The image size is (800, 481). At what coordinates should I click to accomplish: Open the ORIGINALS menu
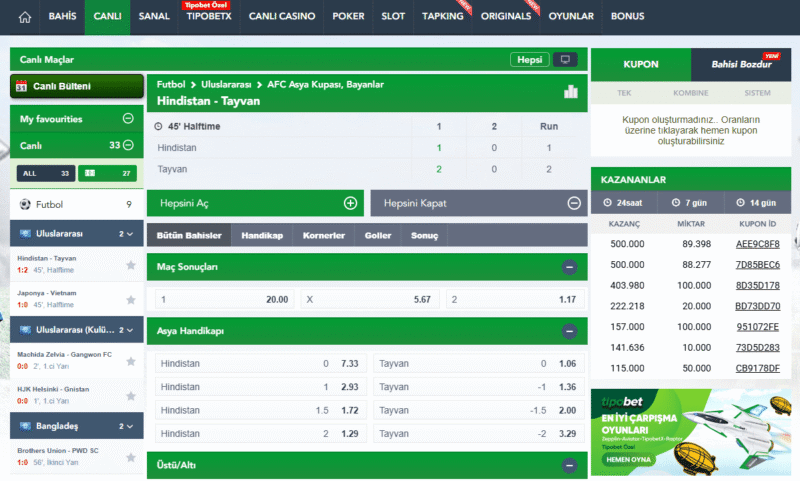pos(506,16)
